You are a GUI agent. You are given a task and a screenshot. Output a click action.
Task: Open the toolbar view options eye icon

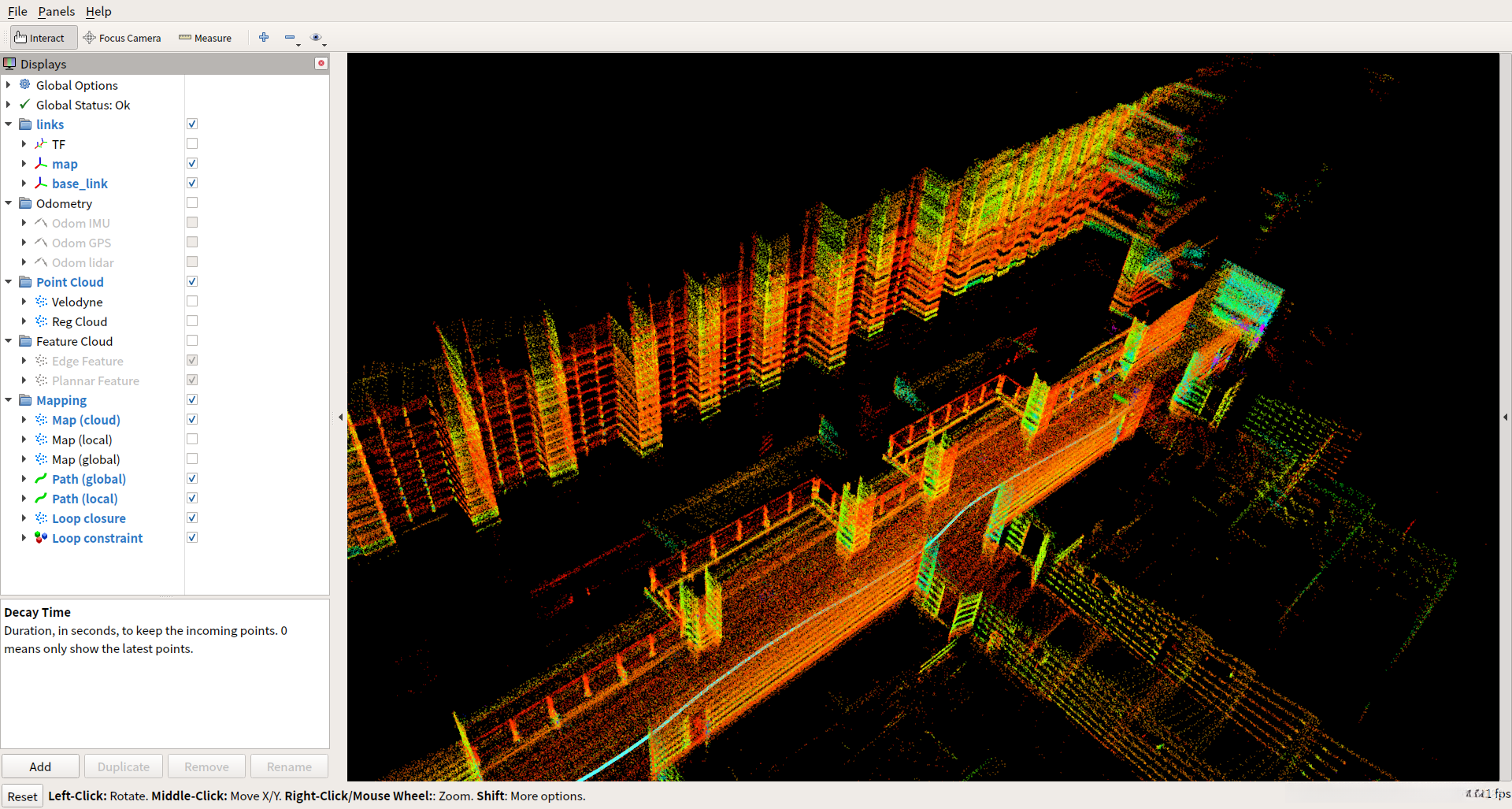click(x=316, y=37)
